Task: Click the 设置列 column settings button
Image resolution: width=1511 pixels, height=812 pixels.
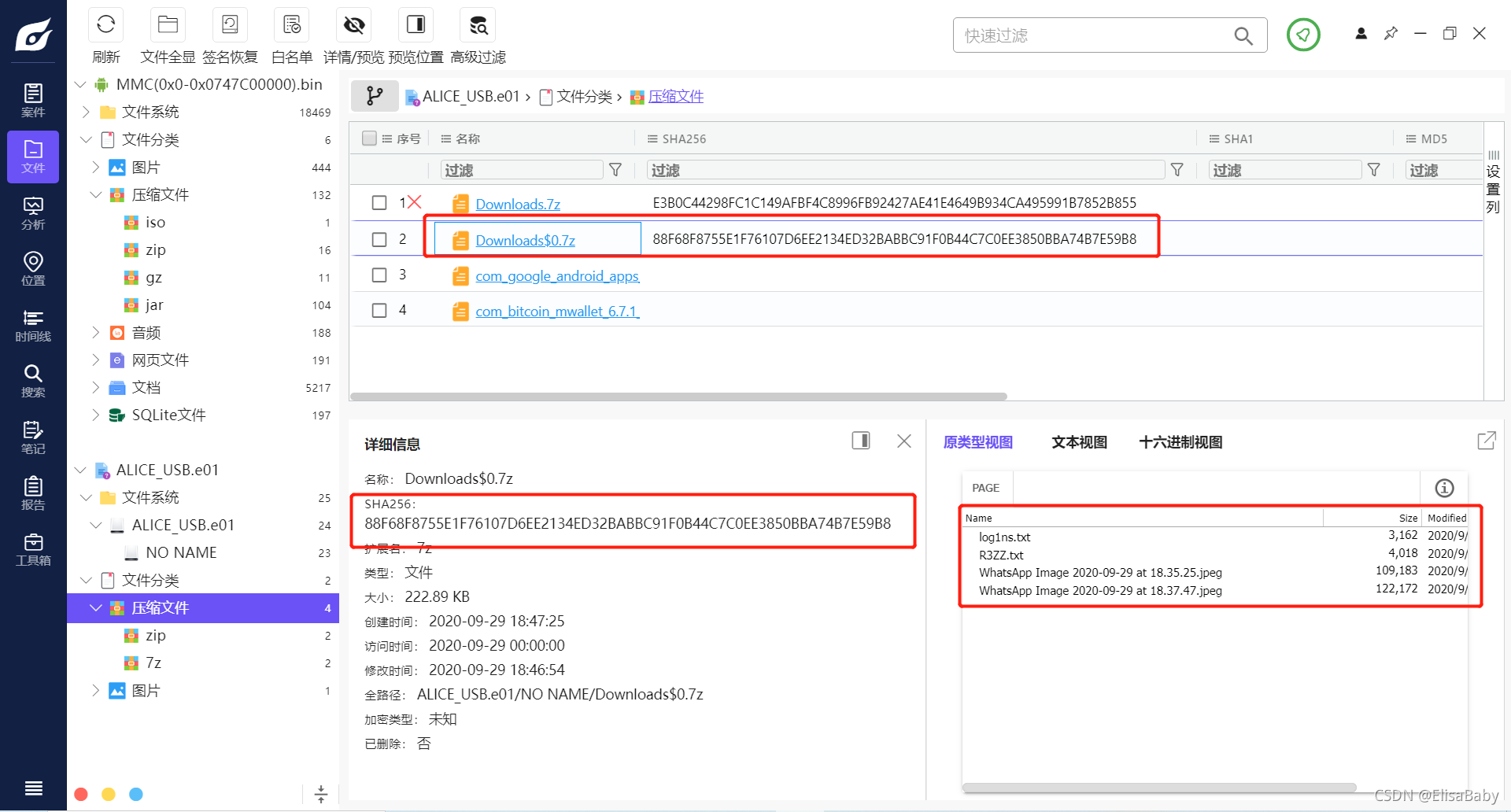Action: point(1493,183)
